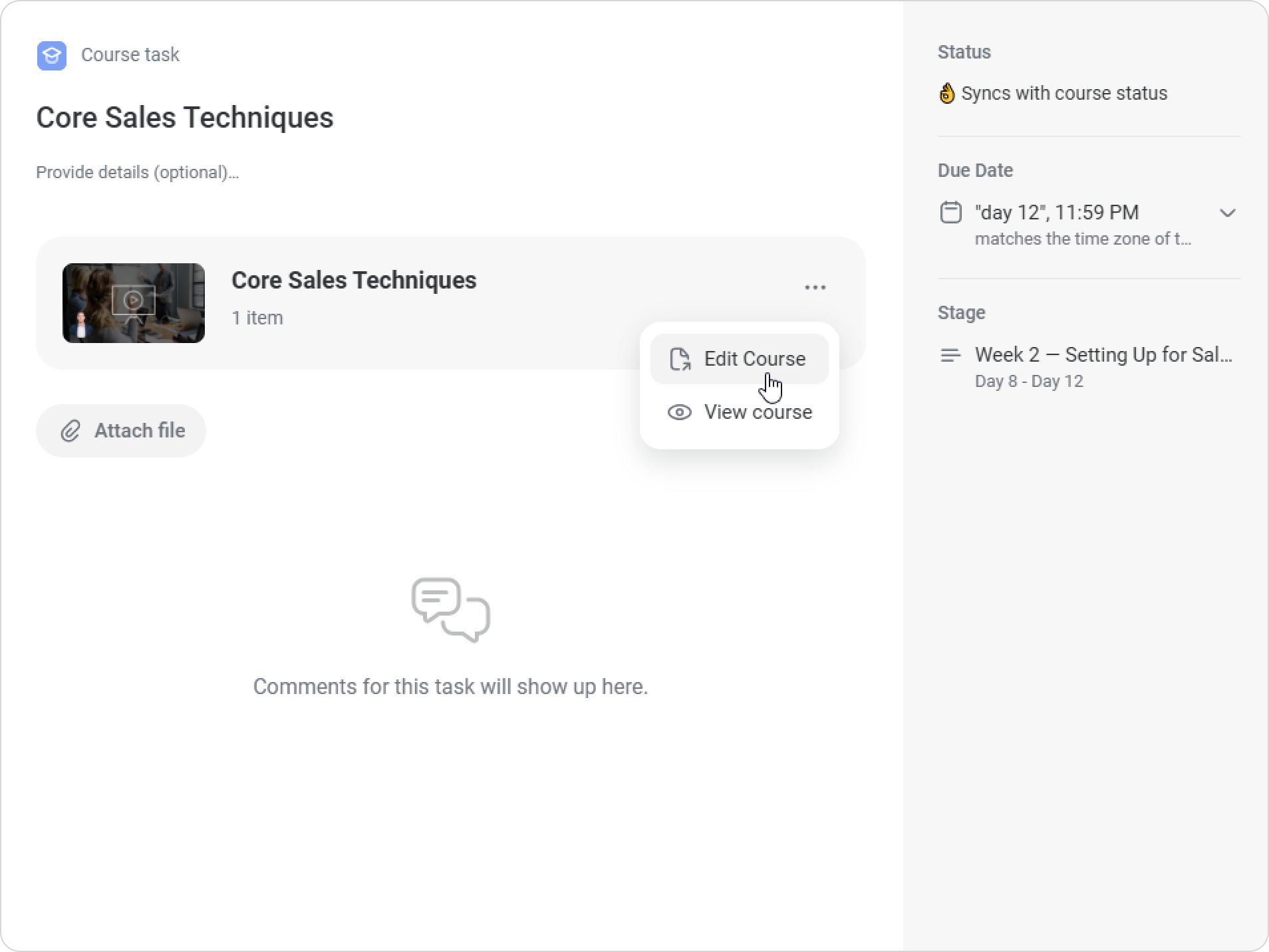Screen dimensions: 1269x952
Task: Click the Provide details optional field
Action: tap(137, 173)
